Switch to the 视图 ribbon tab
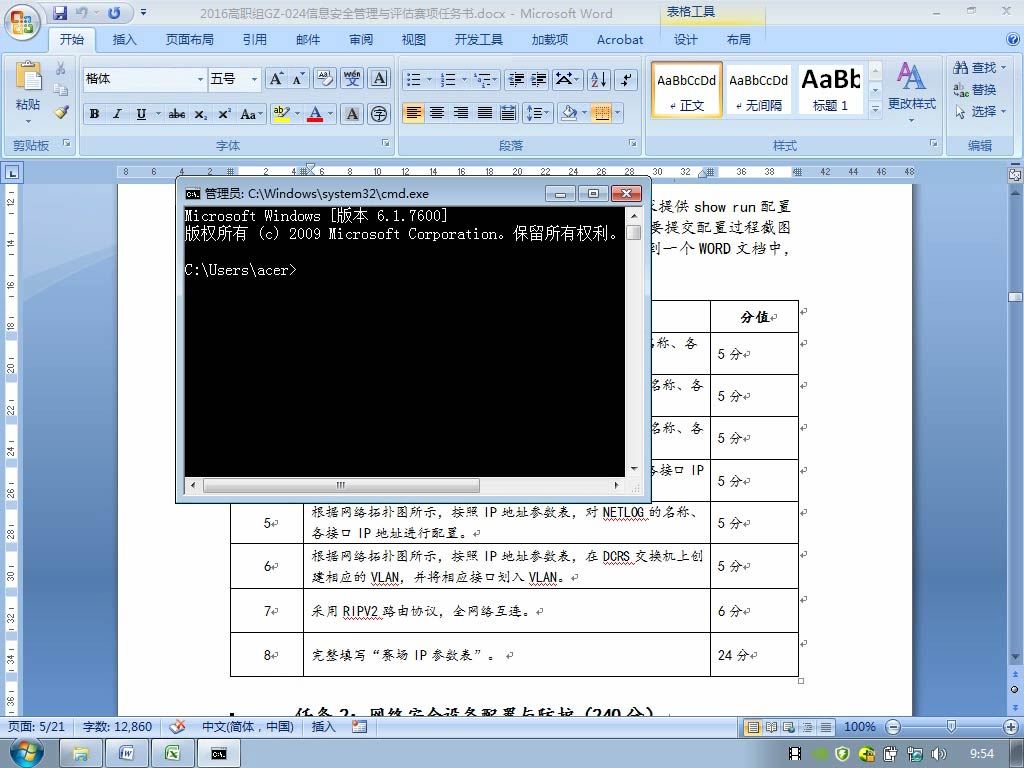The image size is (1024, 768). [413, 40]
